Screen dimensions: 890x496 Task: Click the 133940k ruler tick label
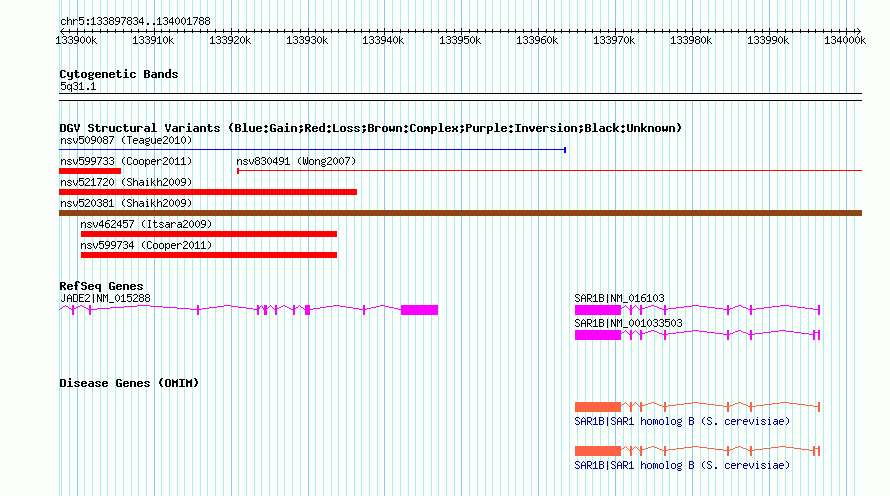(x=383, y=40)
